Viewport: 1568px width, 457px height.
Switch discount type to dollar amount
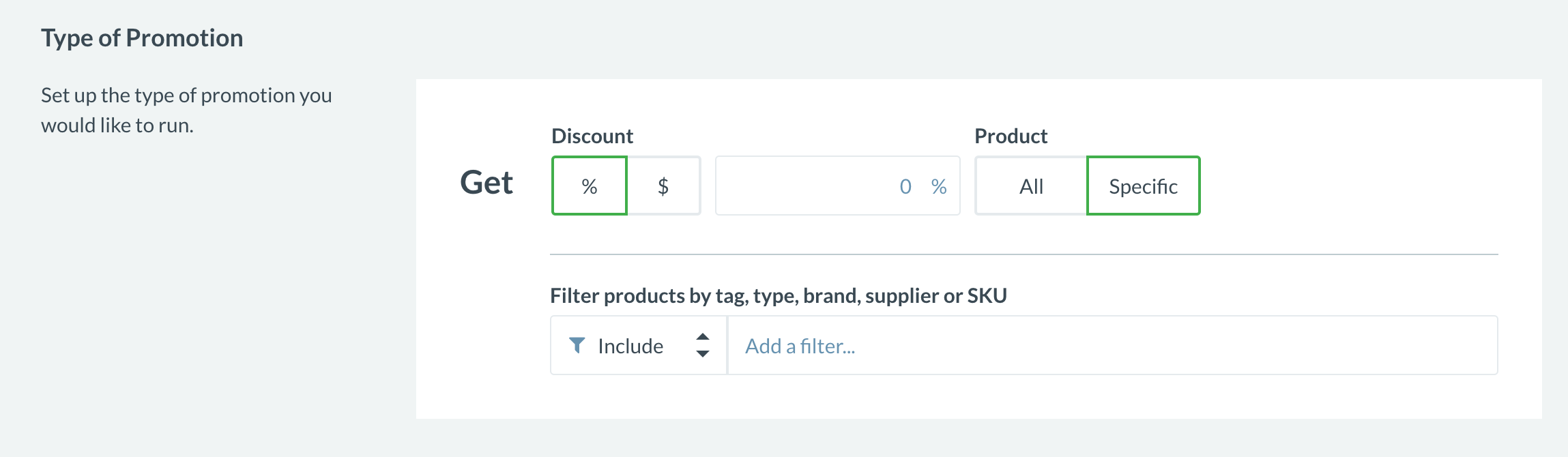coord(663,186)
